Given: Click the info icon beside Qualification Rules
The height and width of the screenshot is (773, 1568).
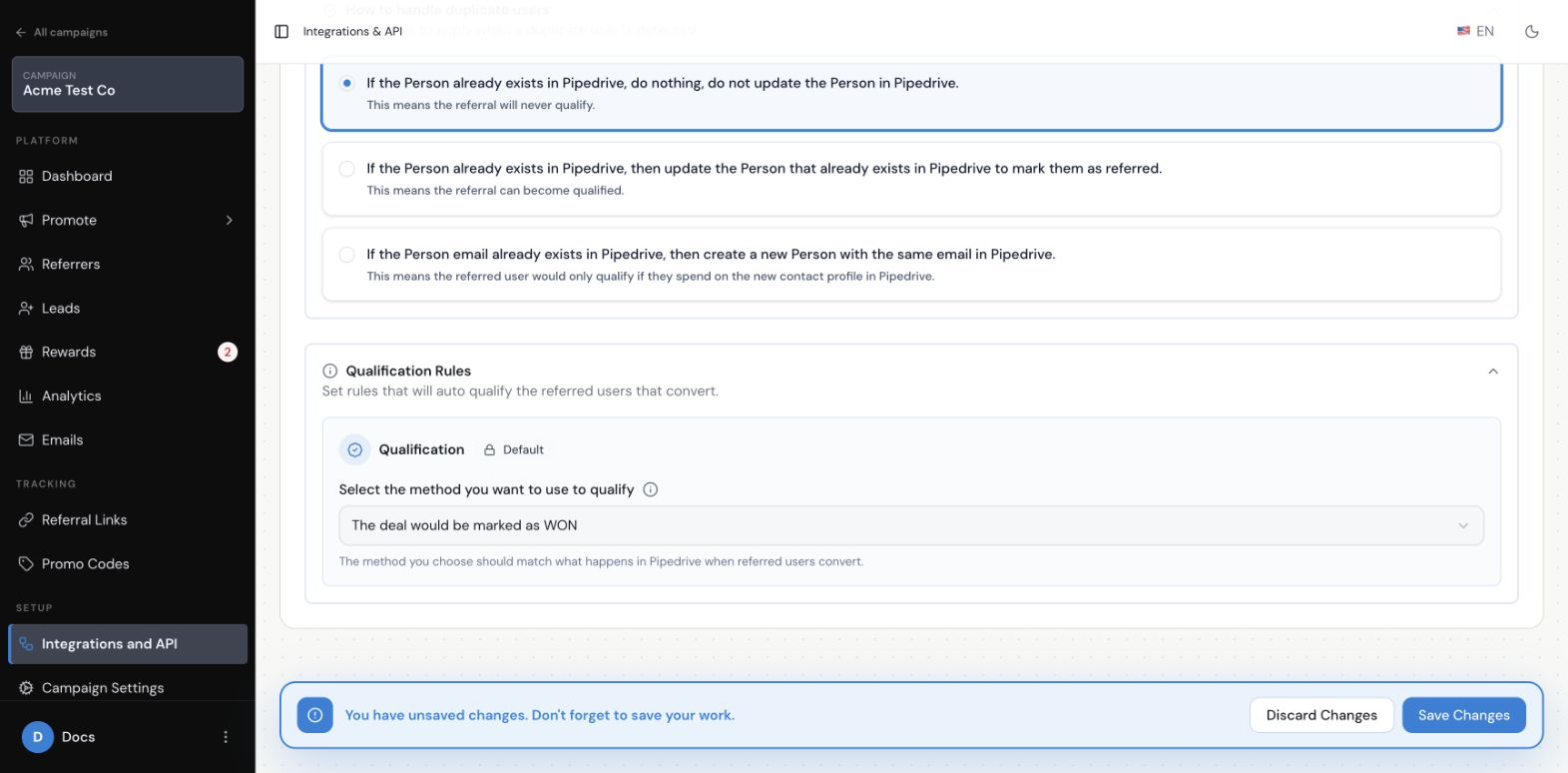Looking at the screenshot, I should tap(330, 372).
